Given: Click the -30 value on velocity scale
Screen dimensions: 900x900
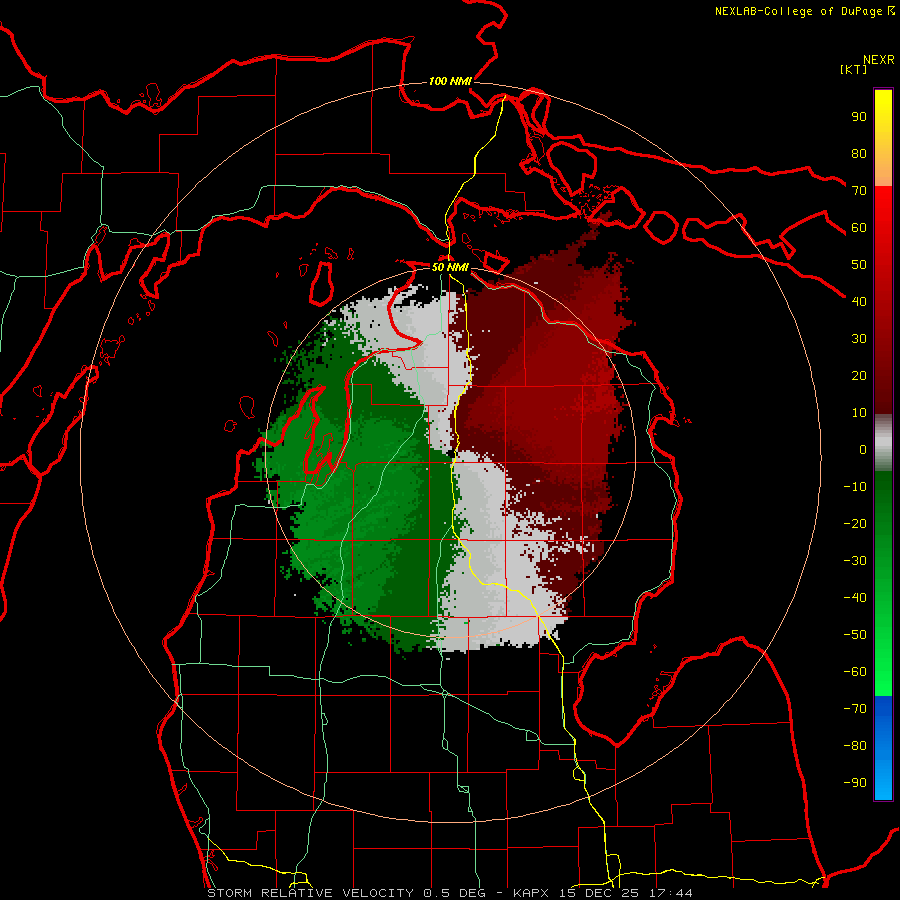Looking at the screenshot, I should pos(855,561).
